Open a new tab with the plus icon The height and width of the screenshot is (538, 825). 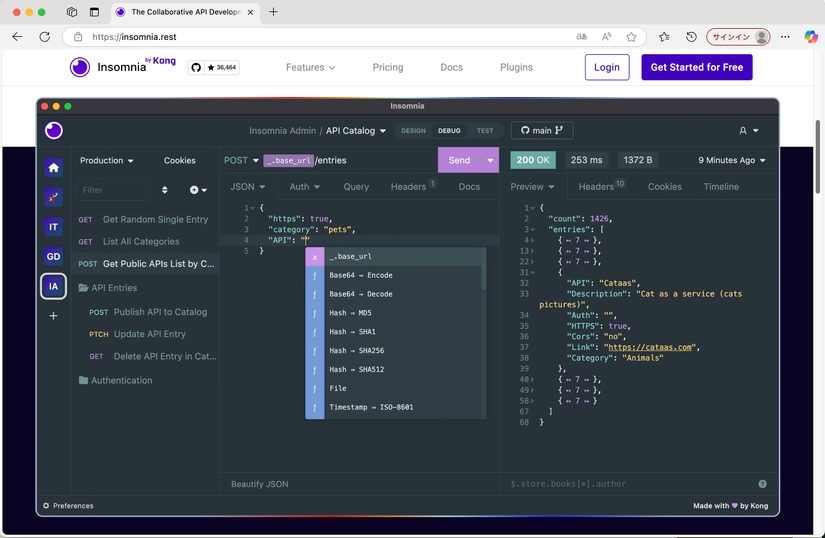(x=273, y=12)
